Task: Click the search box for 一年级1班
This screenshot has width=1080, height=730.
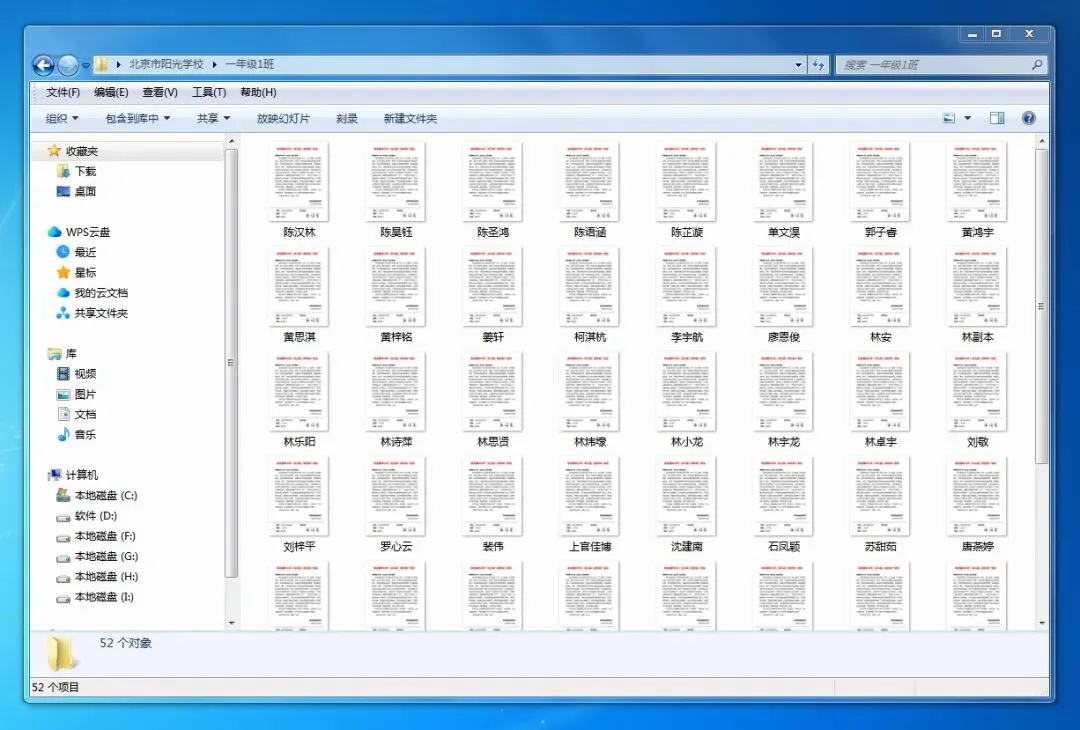Action: tap(941, 65)
